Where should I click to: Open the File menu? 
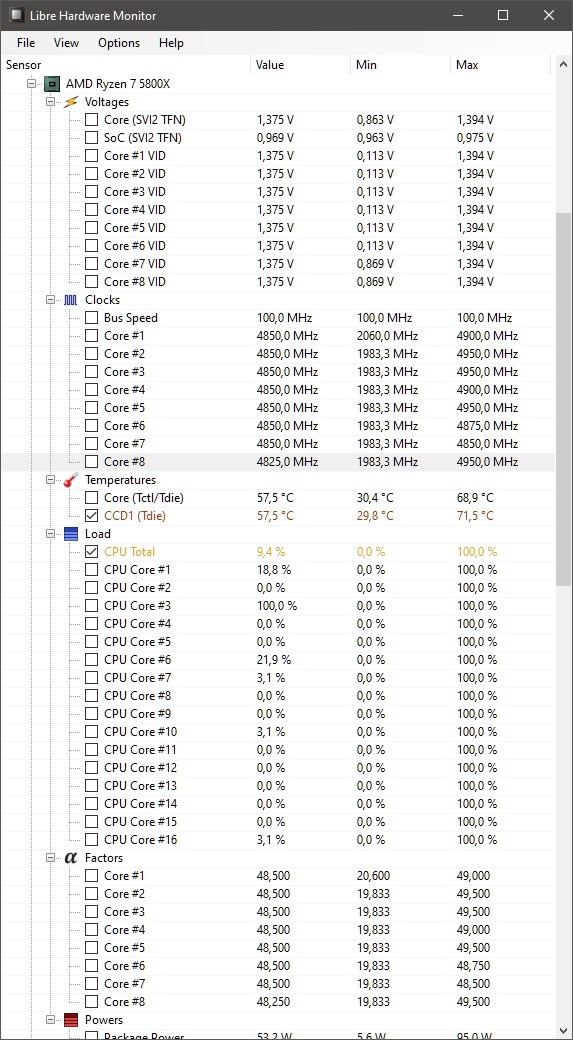click(26, 42)
